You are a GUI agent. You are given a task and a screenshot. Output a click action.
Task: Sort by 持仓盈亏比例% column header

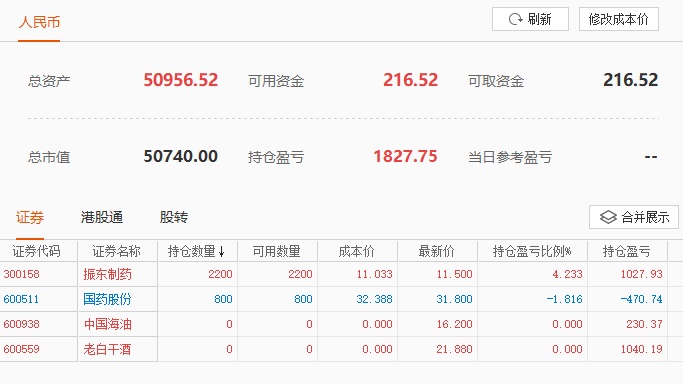pyautogui.click(x=532, y=251)
